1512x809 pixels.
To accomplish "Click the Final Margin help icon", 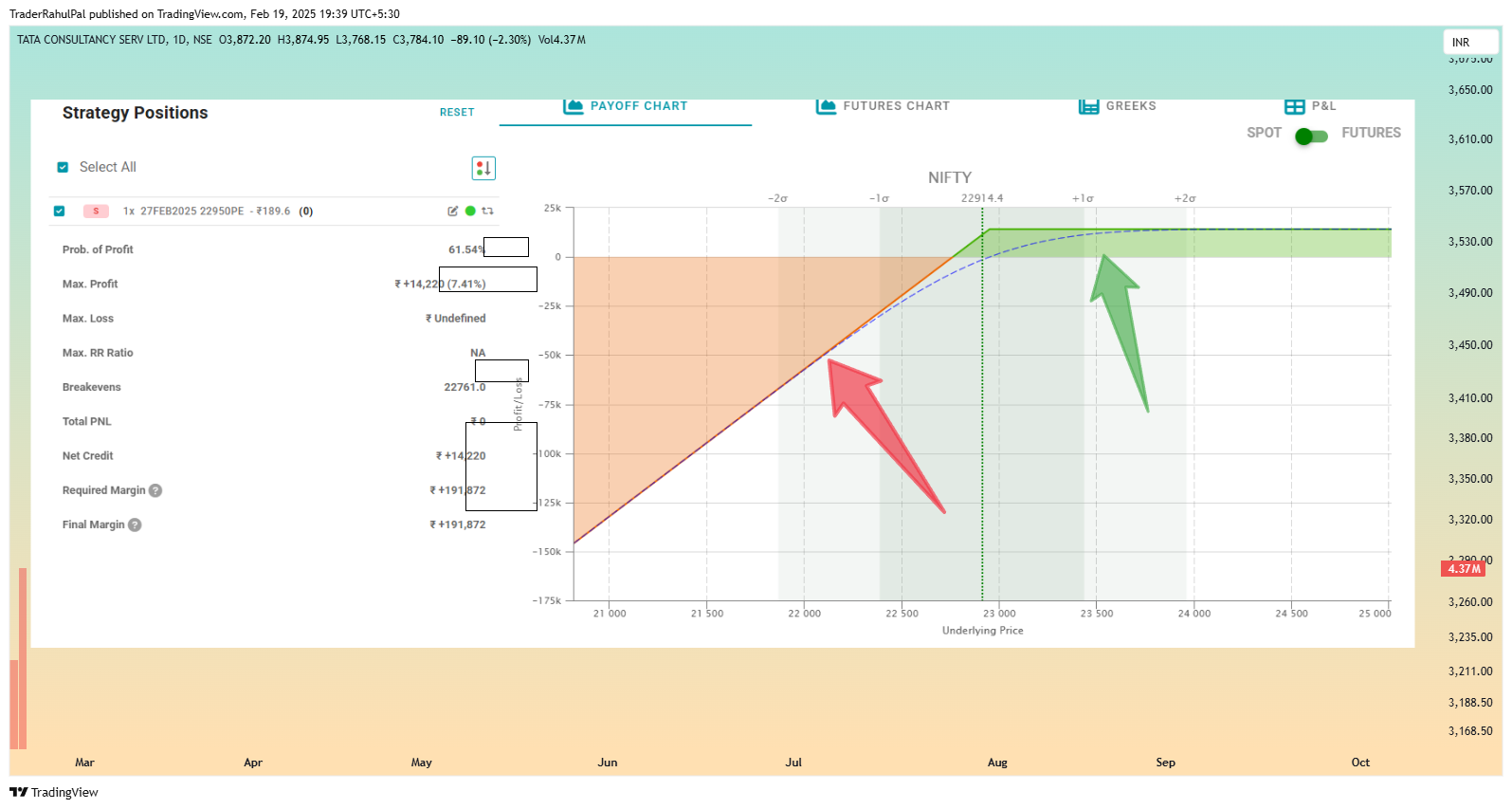I will 135,524.
